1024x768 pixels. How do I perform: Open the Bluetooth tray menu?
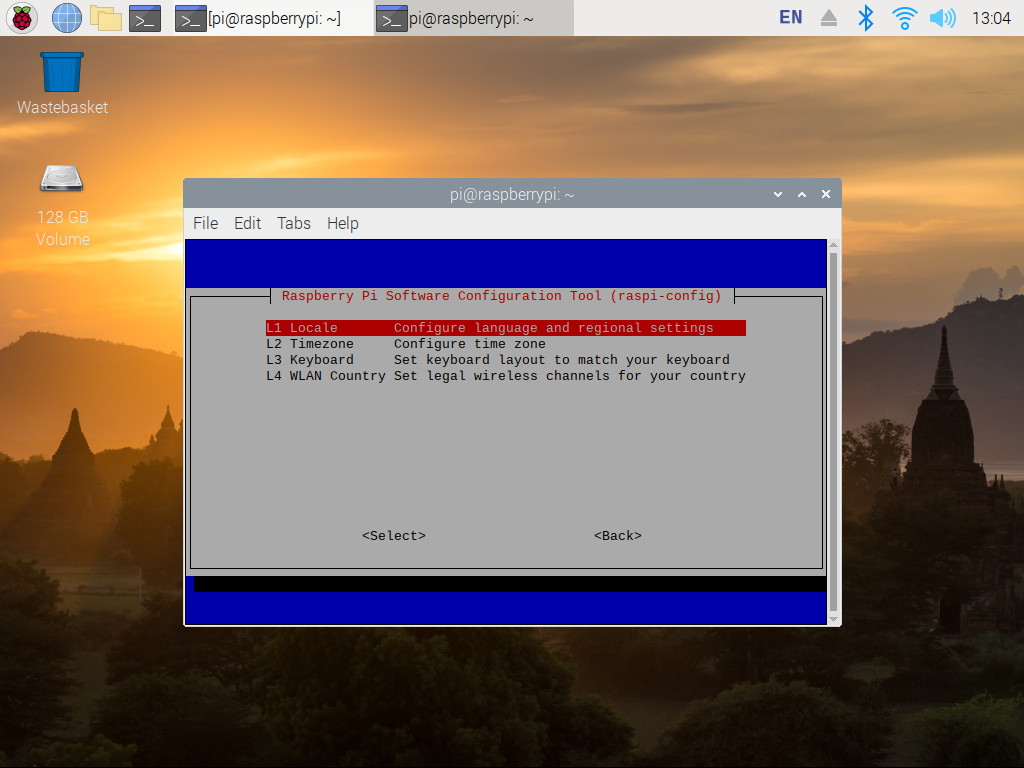865,18
